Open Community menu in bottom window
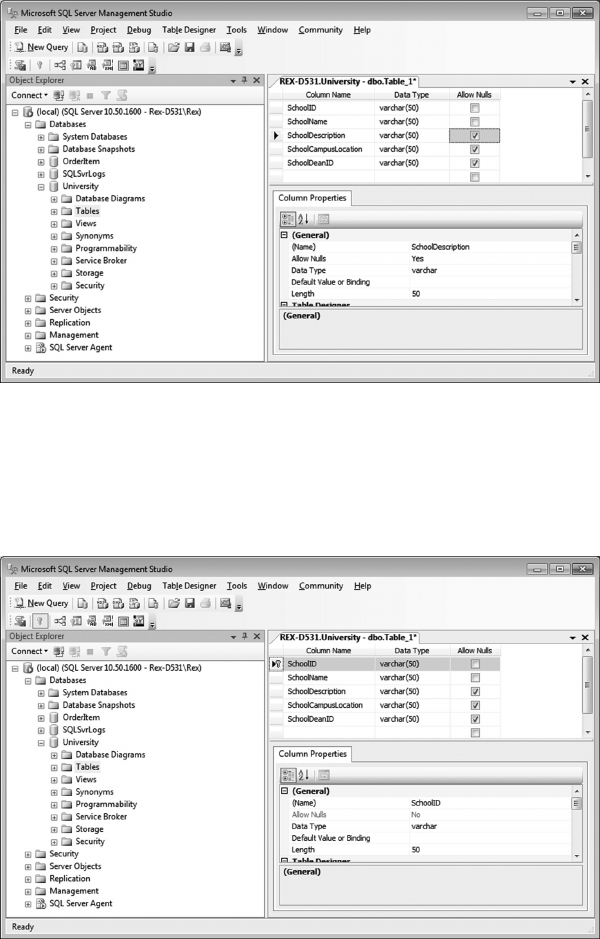 321,586
